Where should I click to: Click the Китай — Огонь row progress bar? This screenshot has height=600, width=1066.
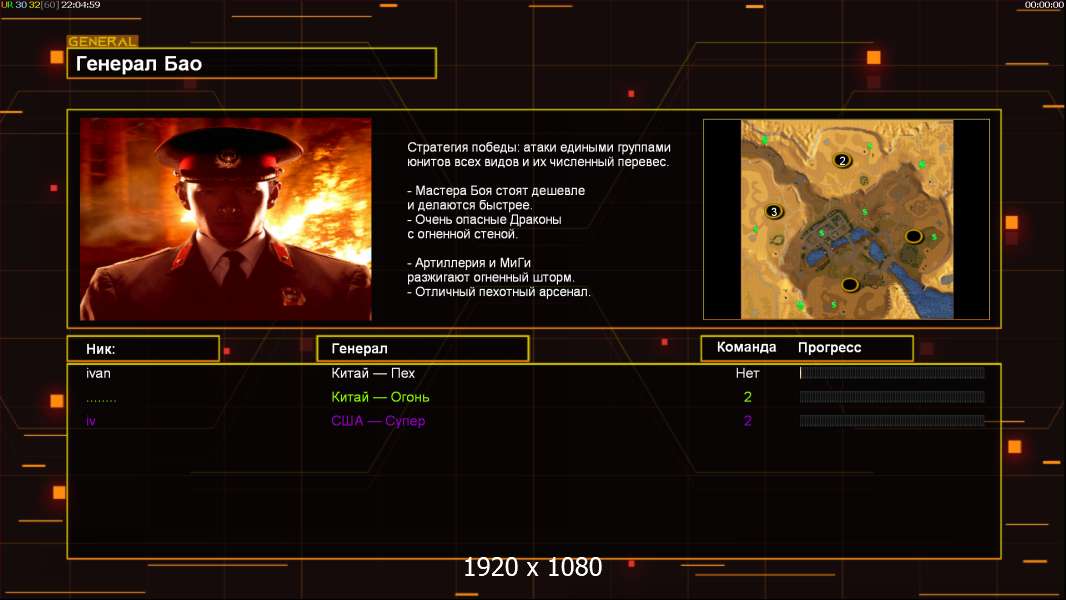point(892,397)
